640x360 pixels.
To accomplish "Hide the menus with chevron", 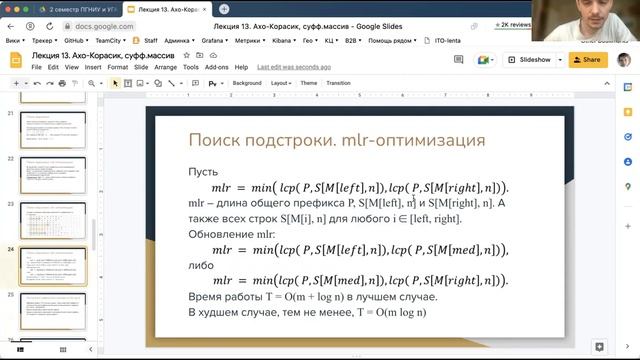I will (x=607, y=83).
